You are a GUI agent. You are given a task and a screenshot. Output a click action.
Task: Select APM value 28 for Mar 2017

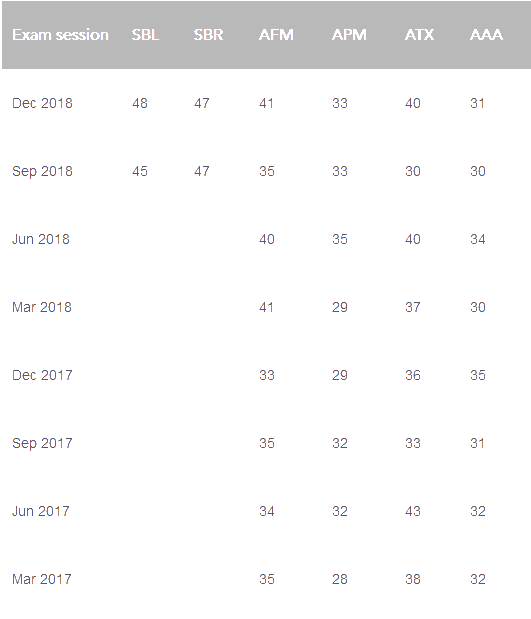340,579
